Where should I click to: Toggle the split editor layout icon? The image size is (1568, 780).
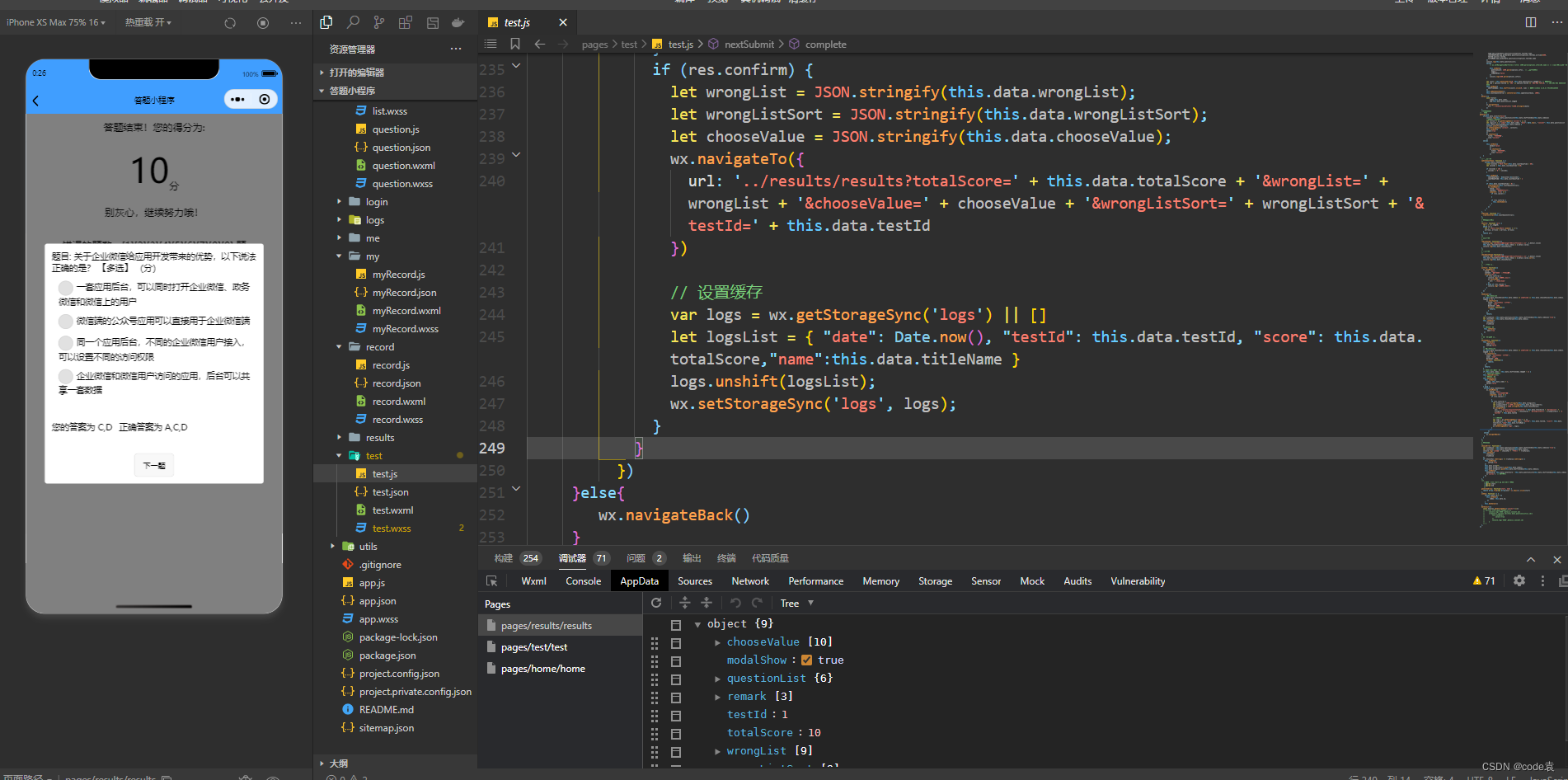1531,22
